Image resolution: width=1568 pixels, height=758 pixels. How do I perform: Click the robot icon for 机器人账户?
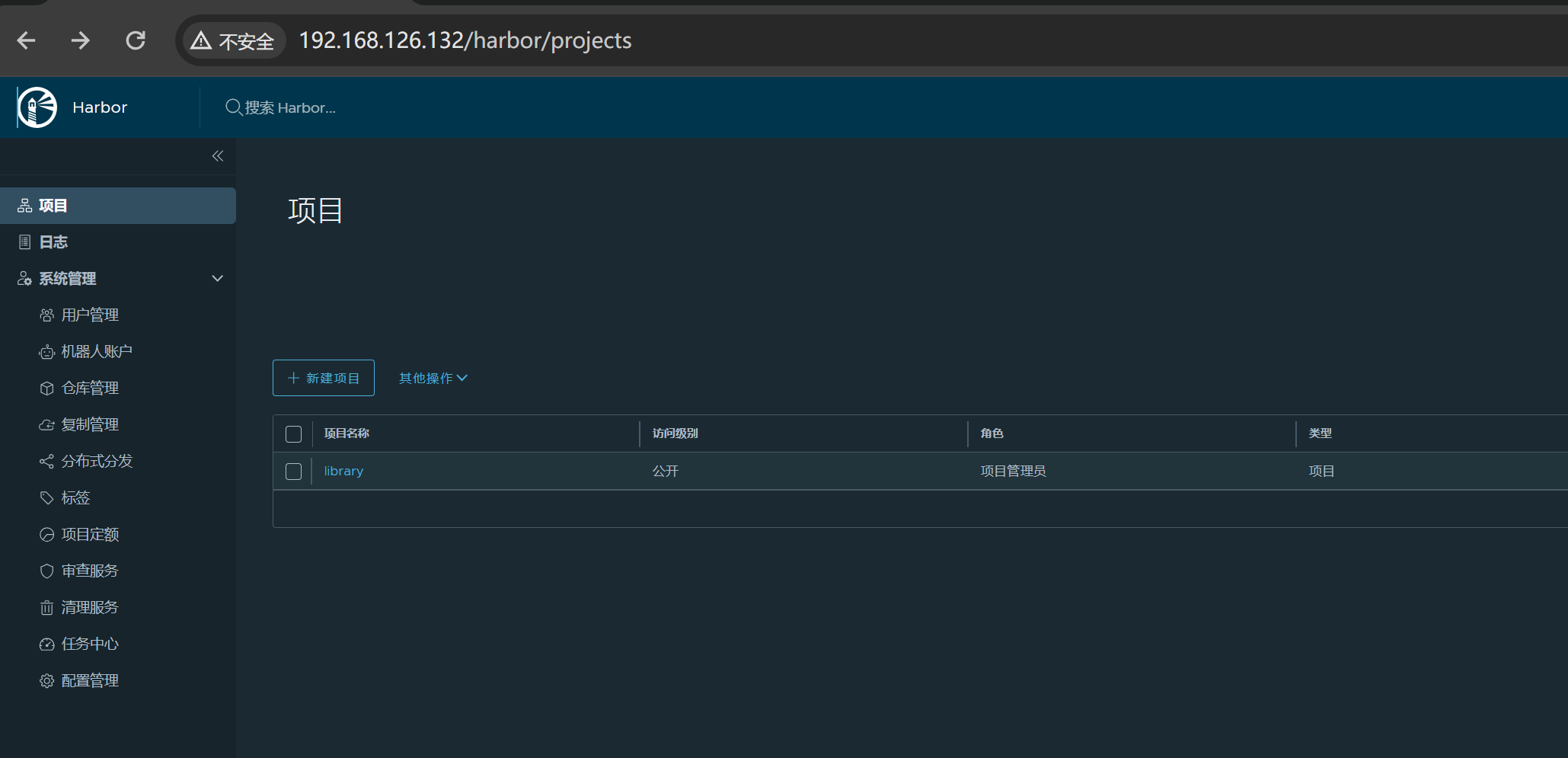click(x=46, y=352)
